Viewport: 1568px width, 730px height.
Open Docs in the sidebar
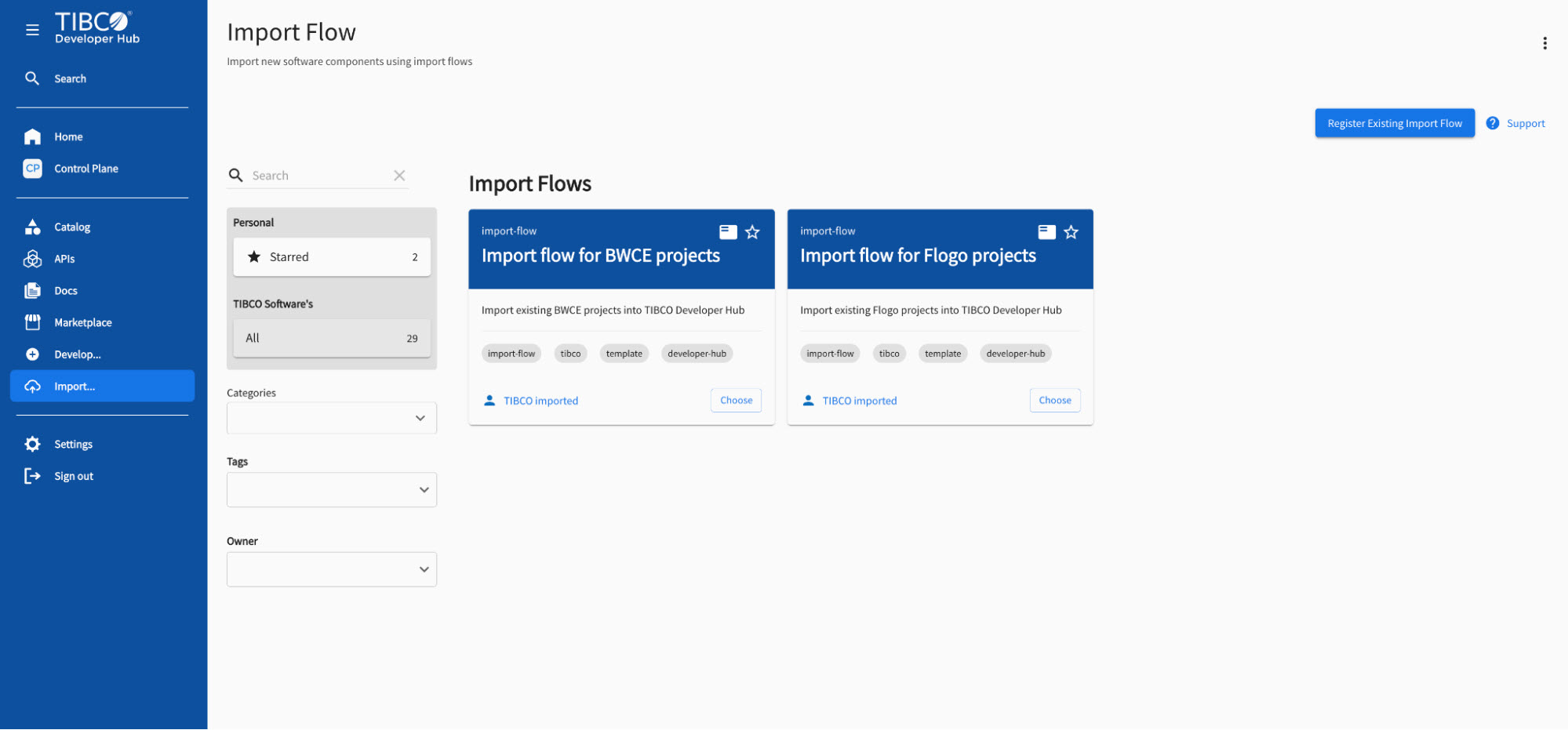(66, 291)
